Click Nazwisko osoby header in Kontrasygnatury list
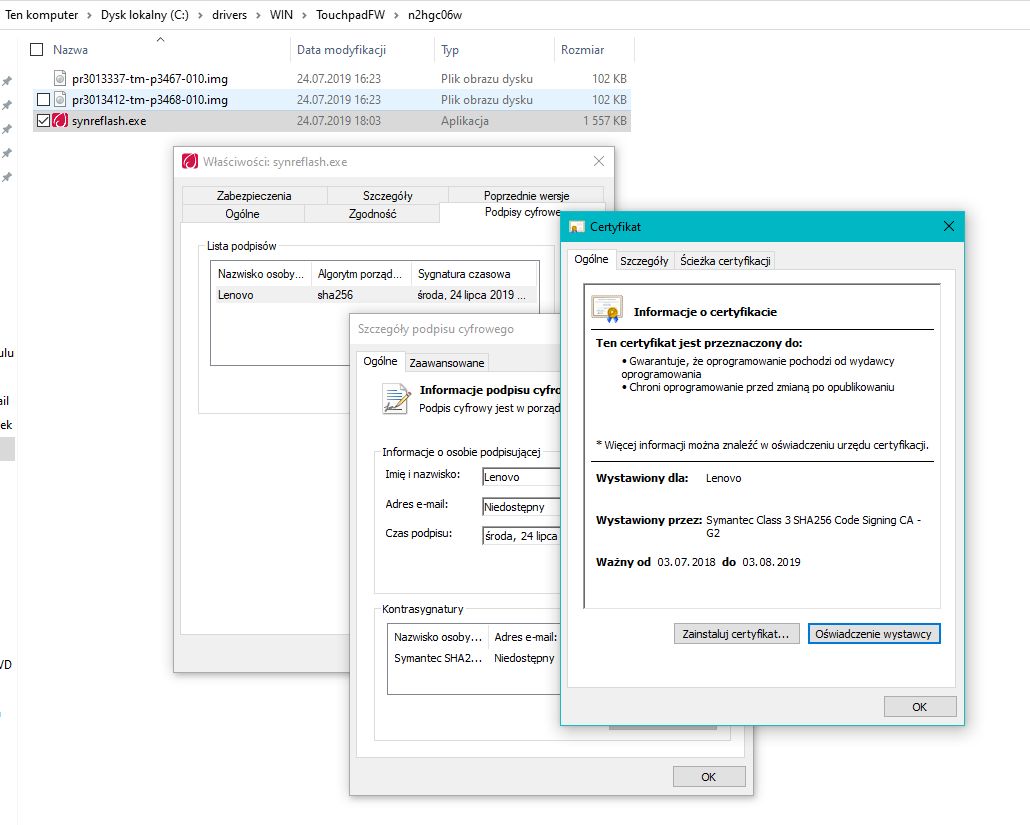Screen dimensions: 1030x825 click(438, 637)
